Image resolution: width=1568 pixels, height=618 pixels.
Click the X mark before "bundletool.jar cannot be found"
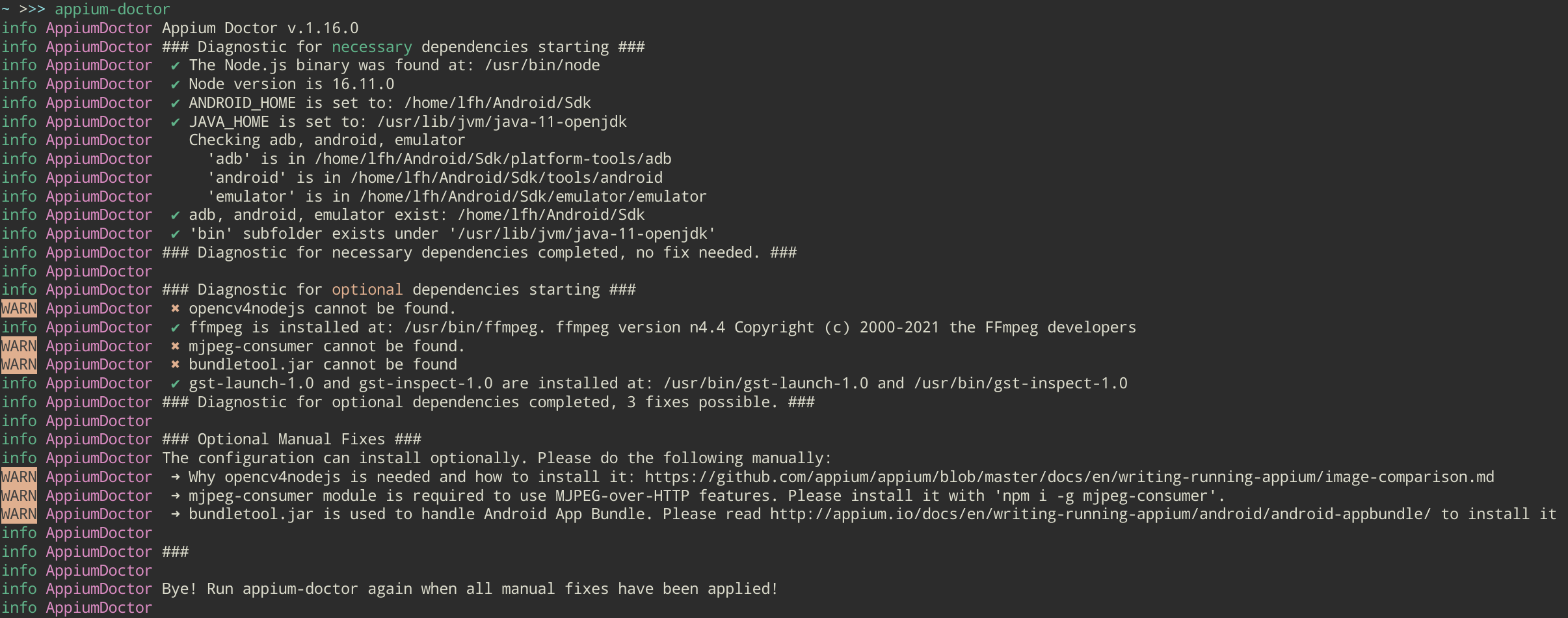tap(175, 365)
